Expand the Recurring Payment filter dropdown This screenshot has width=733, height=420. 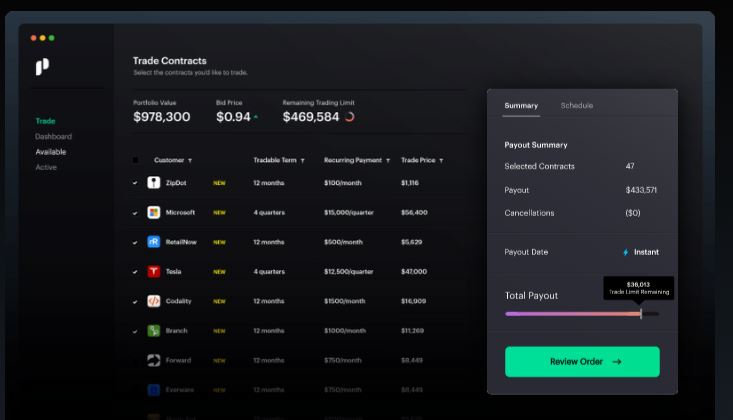[389, 161]
